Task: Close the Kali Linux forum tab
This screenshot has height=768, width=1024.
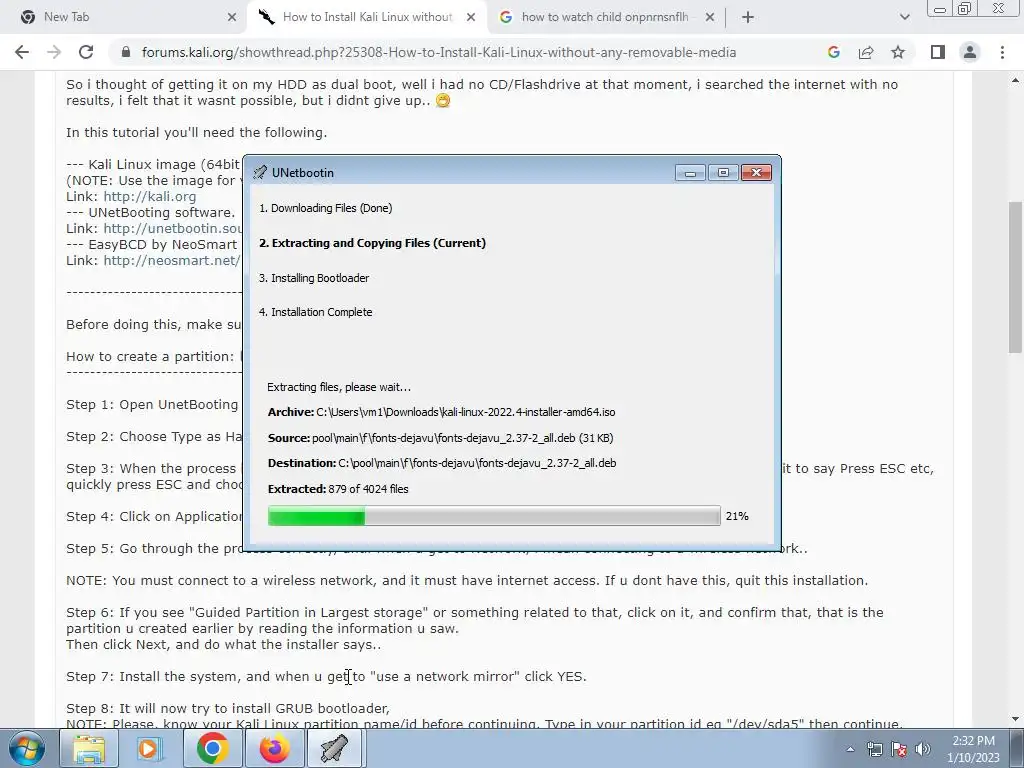Action: pyautogui.click(x=471, y=17)
